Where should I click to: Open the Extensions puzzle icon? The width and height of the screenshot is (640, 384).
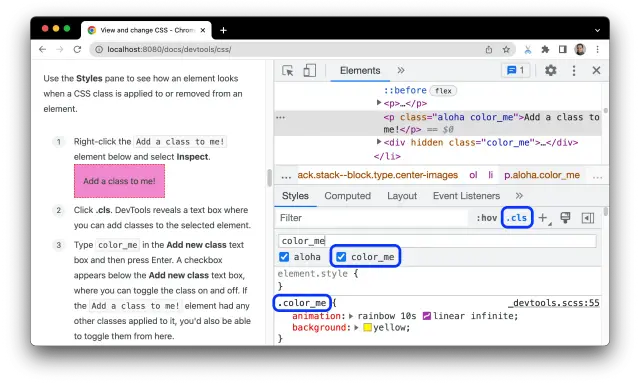545,49
